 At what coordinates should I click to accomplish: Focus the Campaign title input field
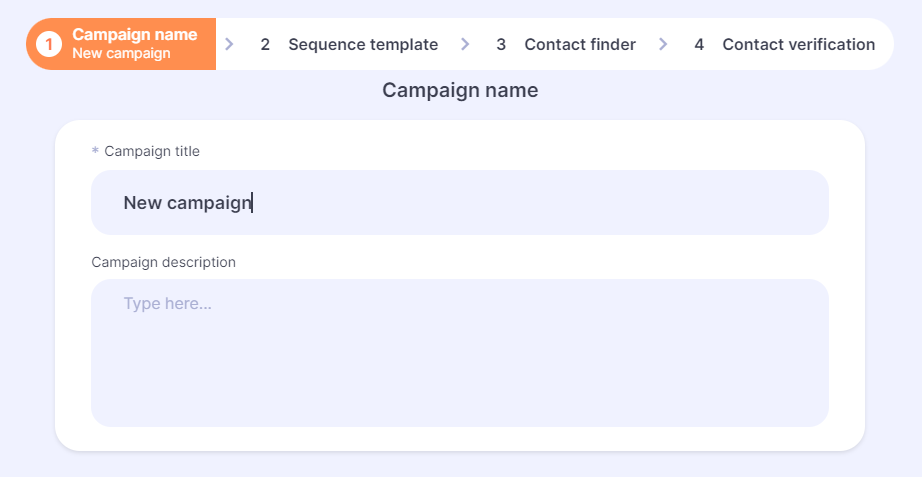pos(460,202)
